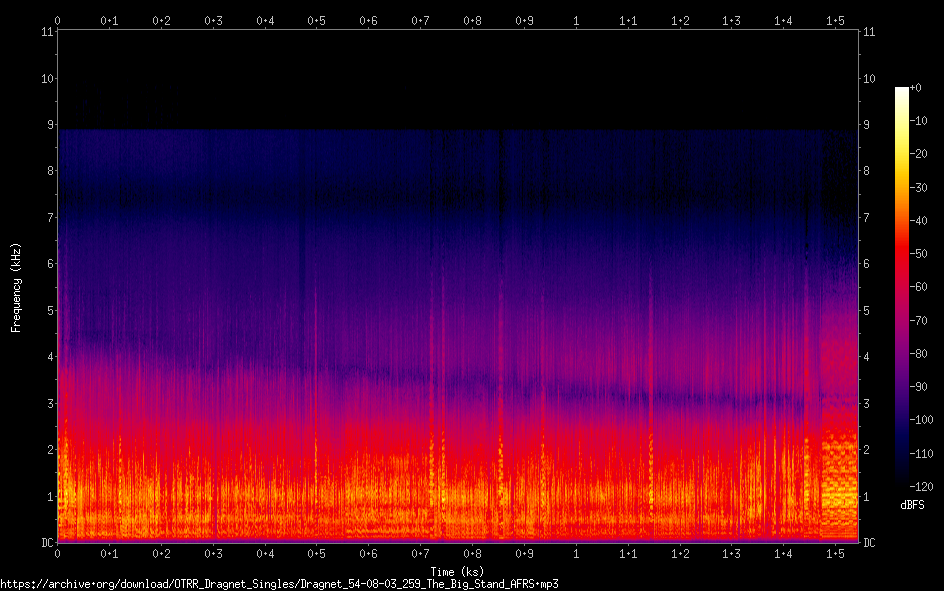
Task: Click the "Frequency (kHz)" axis label
Action: (16, 287)
